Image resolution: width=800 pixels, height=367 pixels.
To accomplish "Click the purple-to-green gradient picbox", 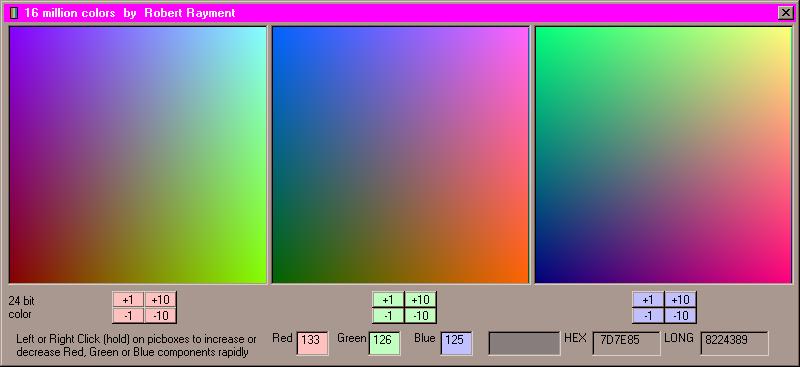I will coord(138,155).
